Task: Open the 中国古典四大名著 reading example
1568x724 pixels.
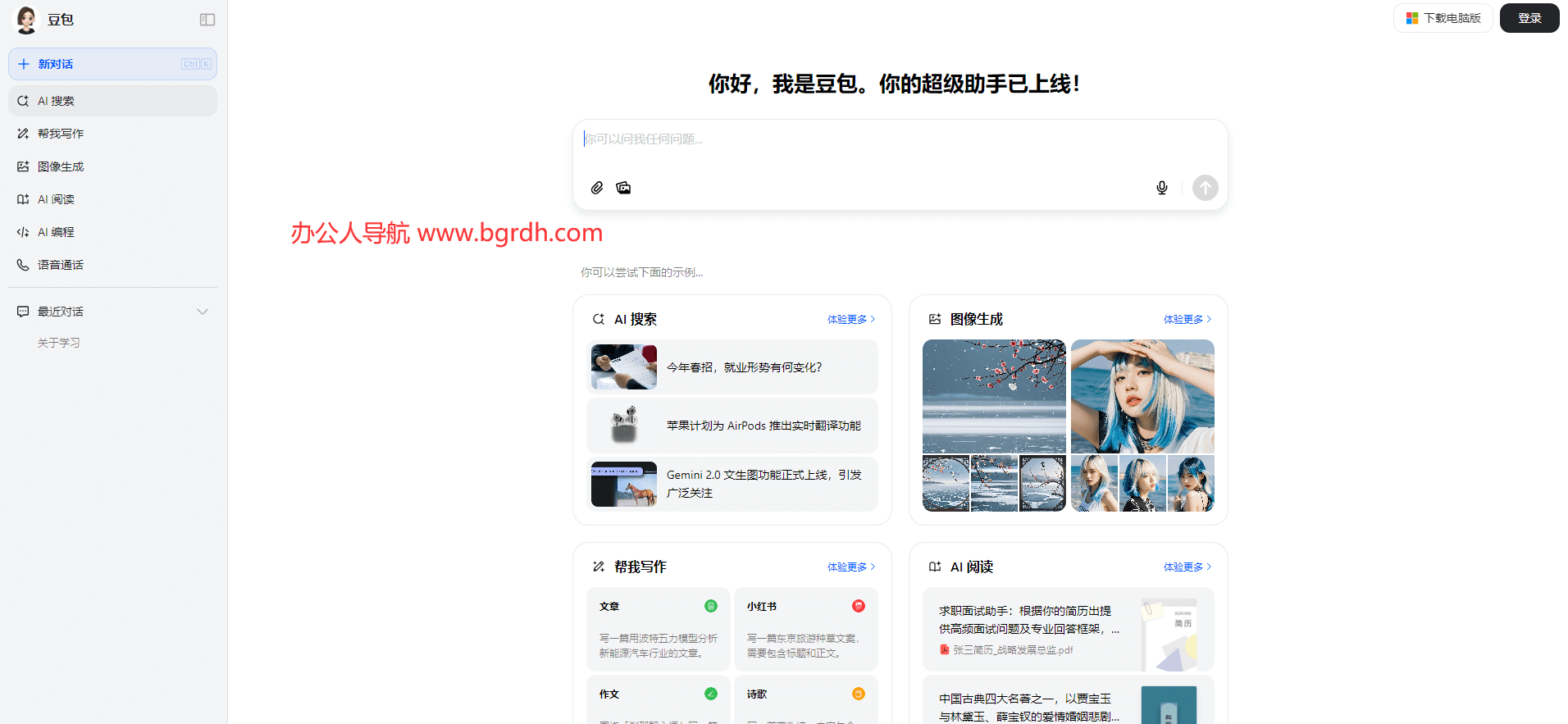Action: [x=1069, y=699]
